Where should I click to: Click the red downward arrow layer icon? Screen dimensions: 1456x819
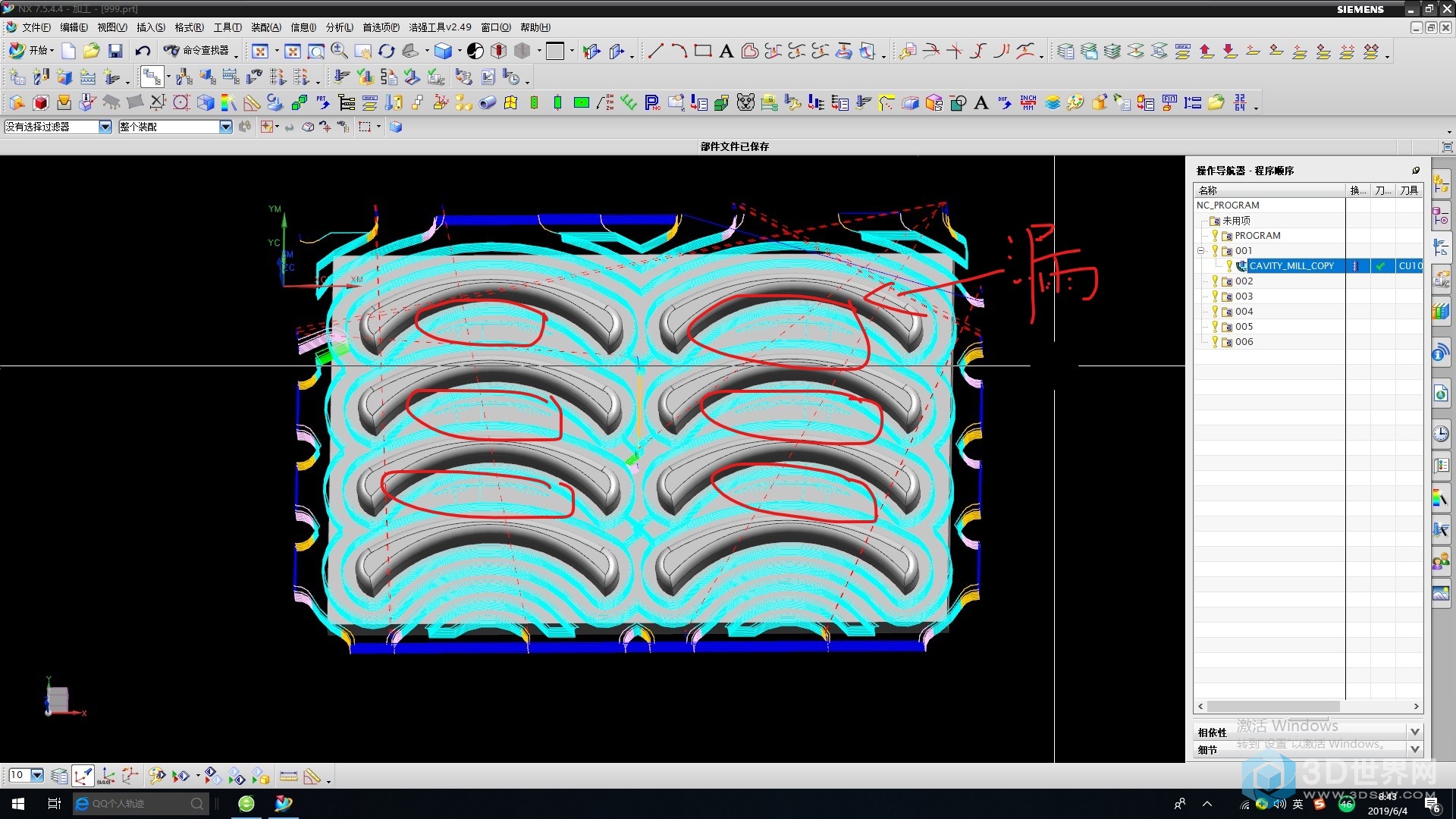(x=1230, y=51)
